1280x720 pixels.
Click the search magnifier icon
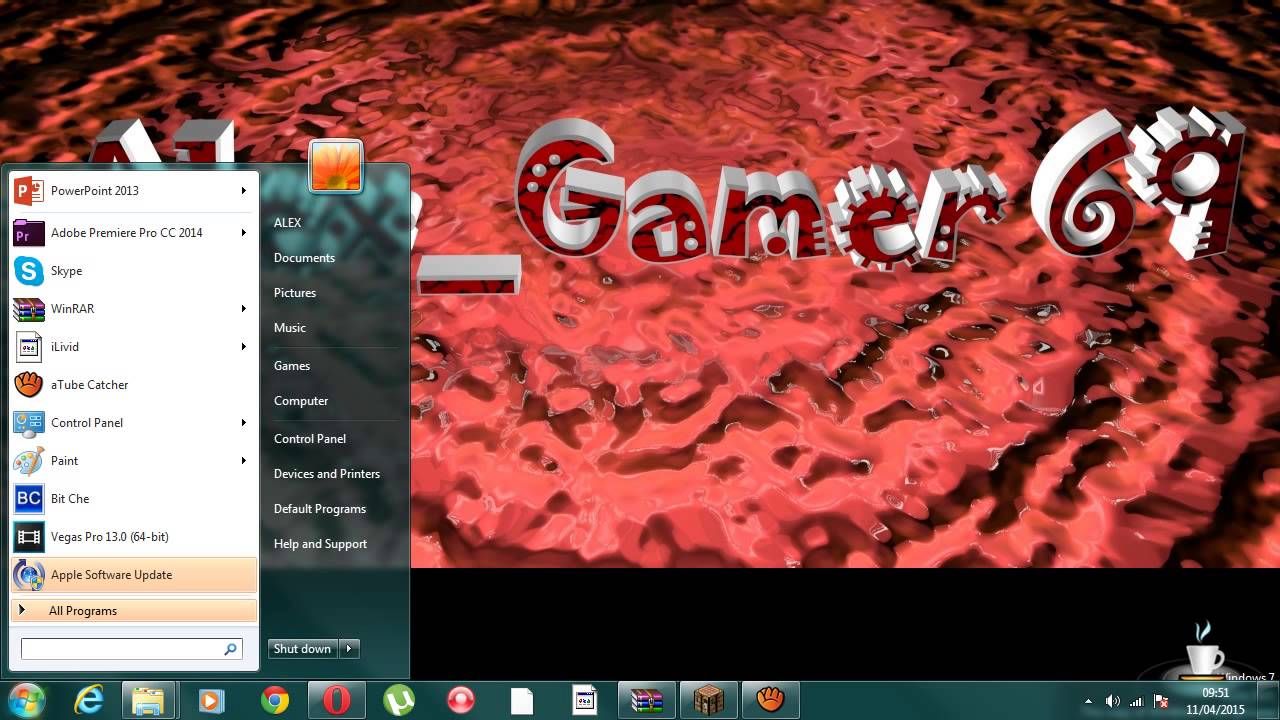point(230,649)
